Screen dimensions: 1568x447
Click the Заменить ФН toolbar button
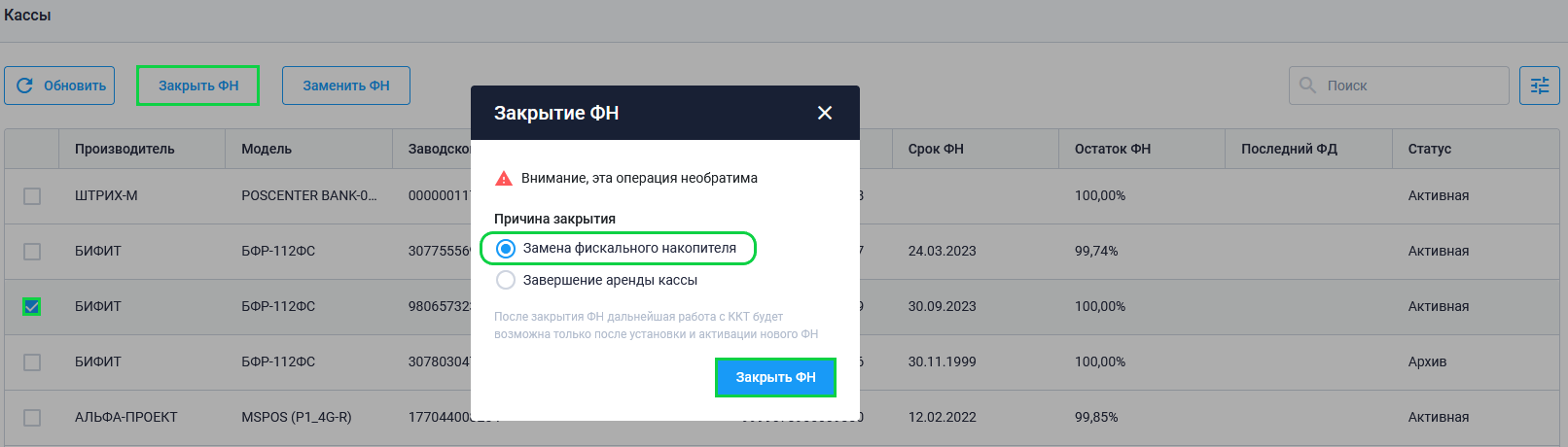346,86
